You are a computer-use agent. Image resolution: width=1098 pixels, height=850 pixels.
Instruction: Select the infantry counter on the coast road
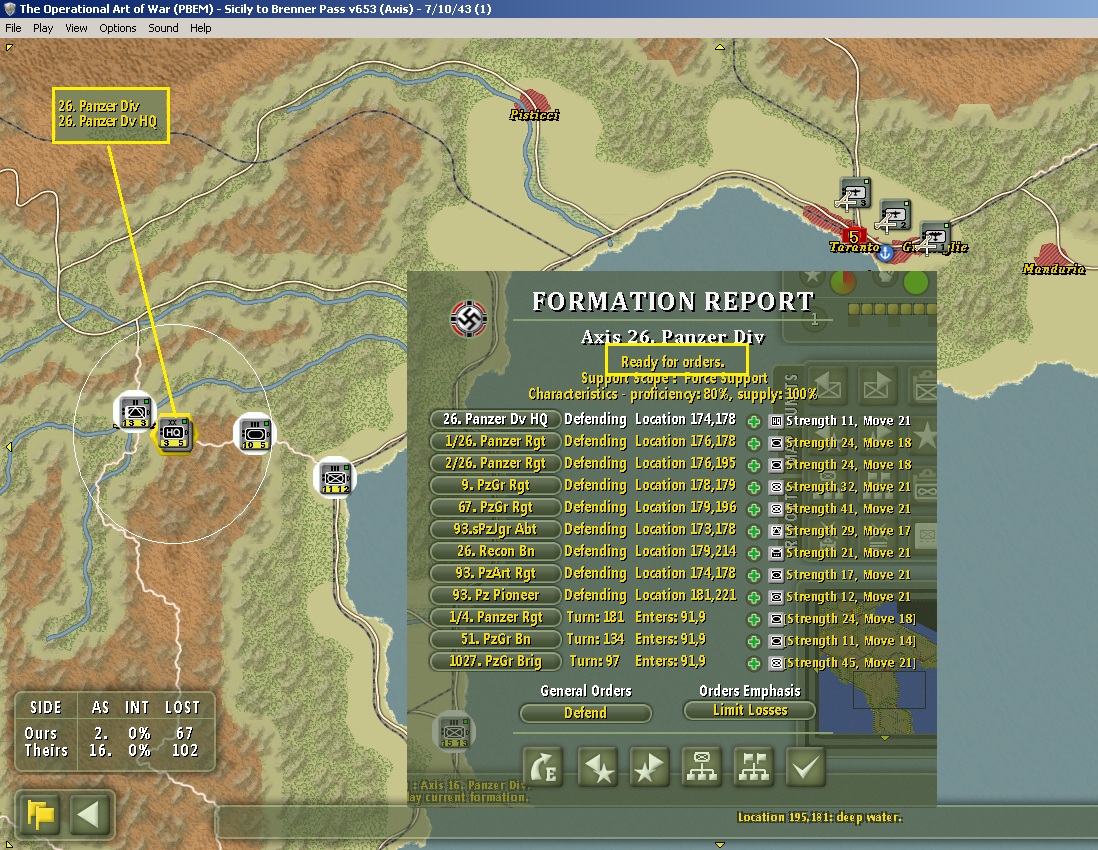pyautogui.click(x=335, y=478)
